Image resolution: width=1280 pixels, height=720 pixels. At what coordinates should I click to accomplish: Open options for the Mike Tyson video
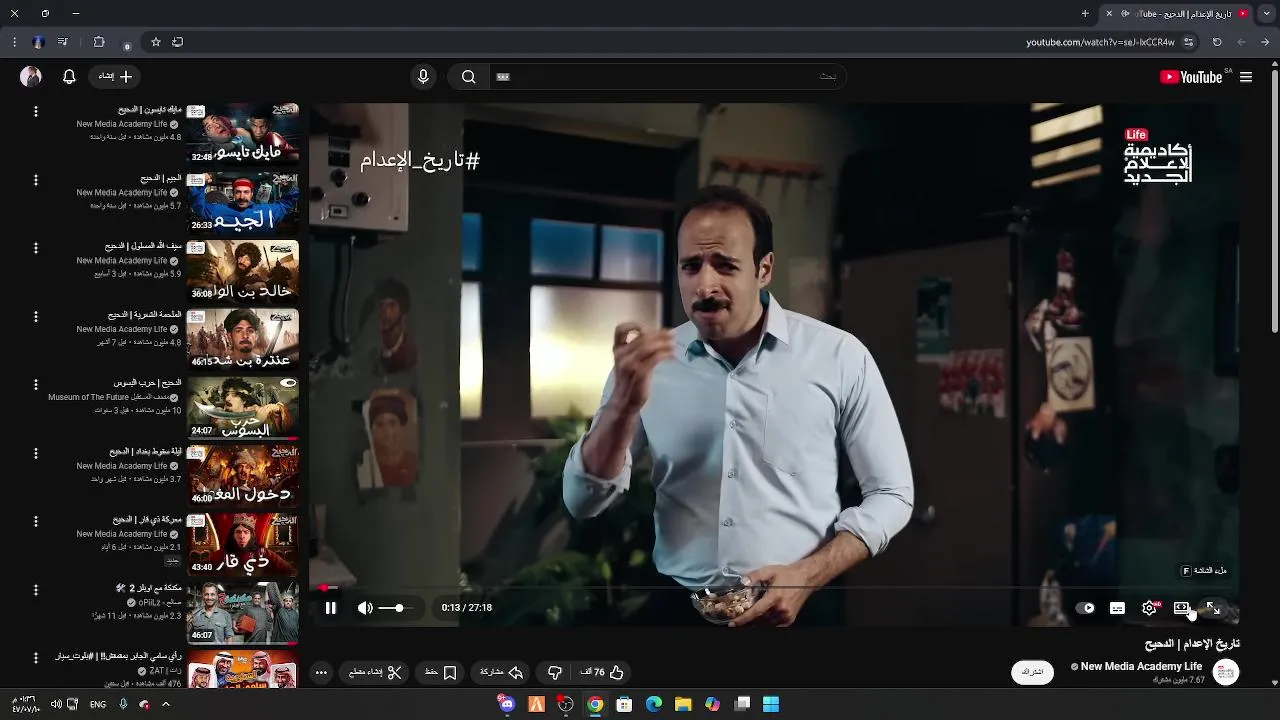tap(36, 112)
